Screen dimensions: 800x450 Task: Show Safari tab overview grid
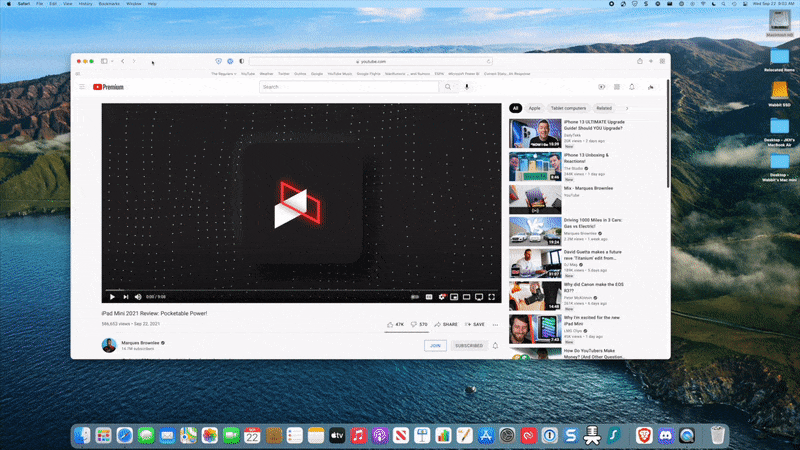tap(662, 61)
